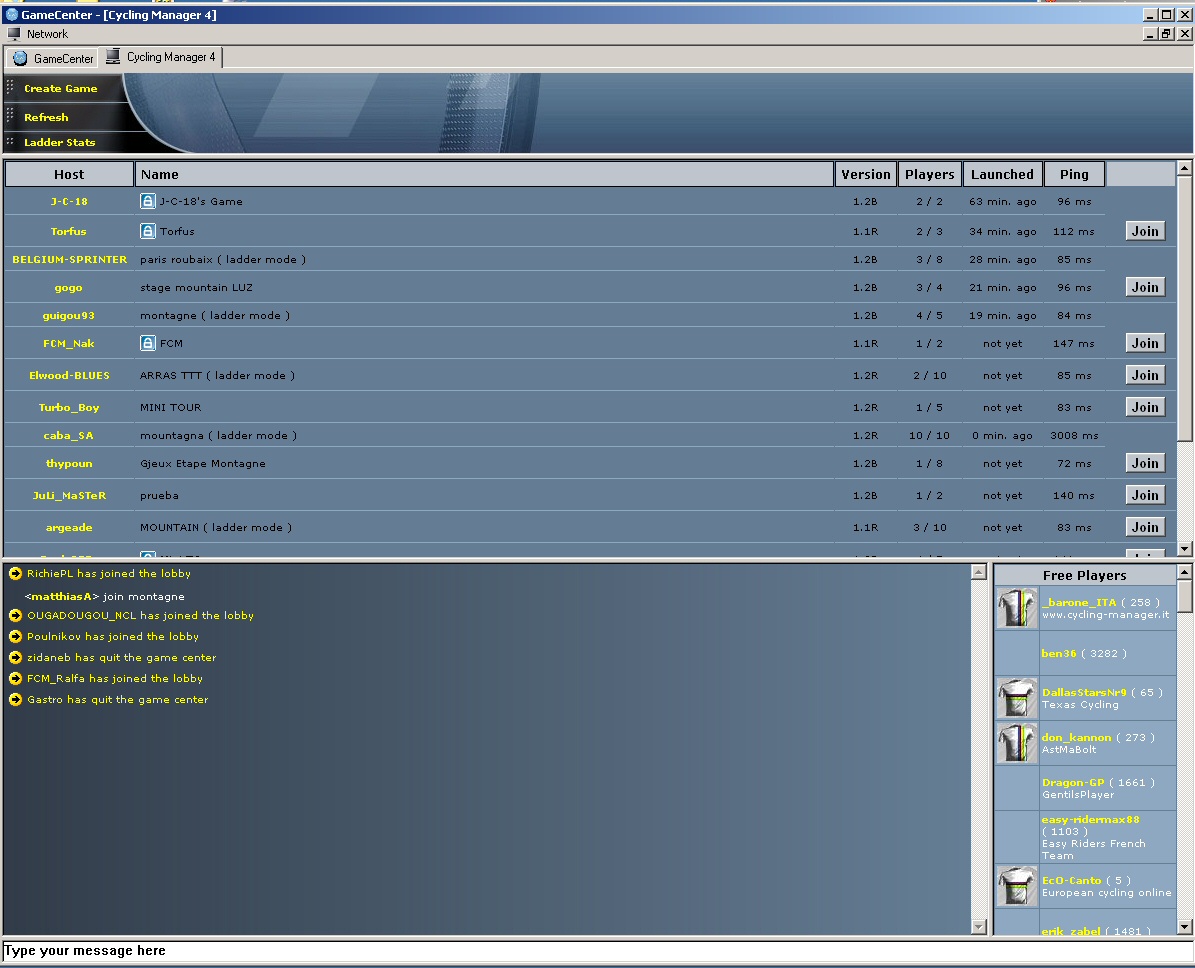The image size is (1195, 968).
Task: Sort games by the Ping column header
Action: (x=1075, y=175)
